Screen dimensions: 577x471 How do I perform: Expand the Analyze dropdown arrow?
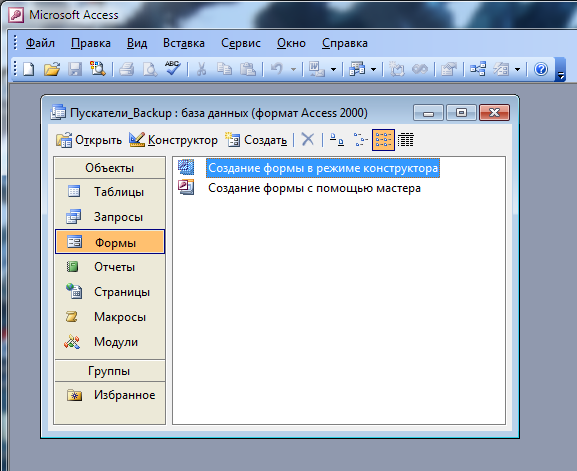coord(374,69)
